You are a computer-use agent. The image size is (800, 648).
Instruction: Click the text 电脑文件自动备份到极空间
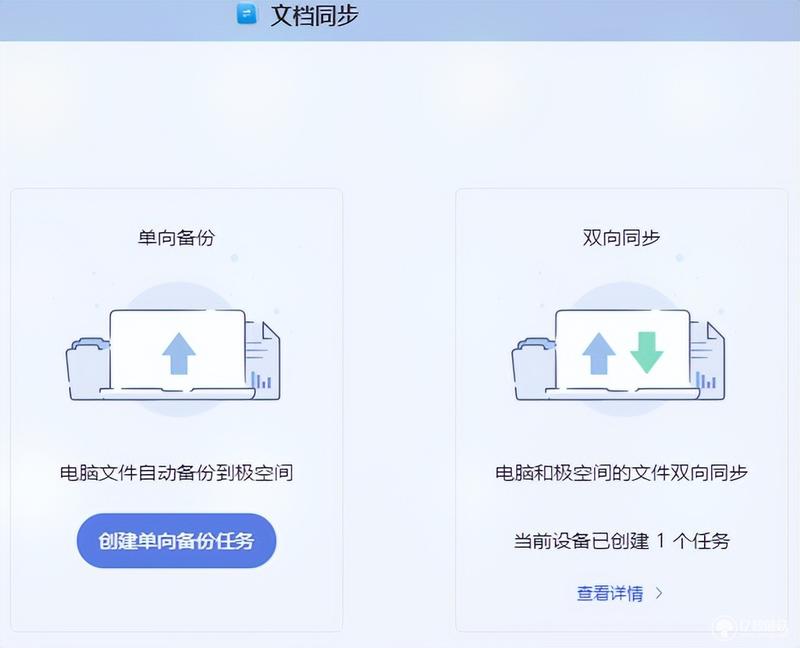point(177,473)
